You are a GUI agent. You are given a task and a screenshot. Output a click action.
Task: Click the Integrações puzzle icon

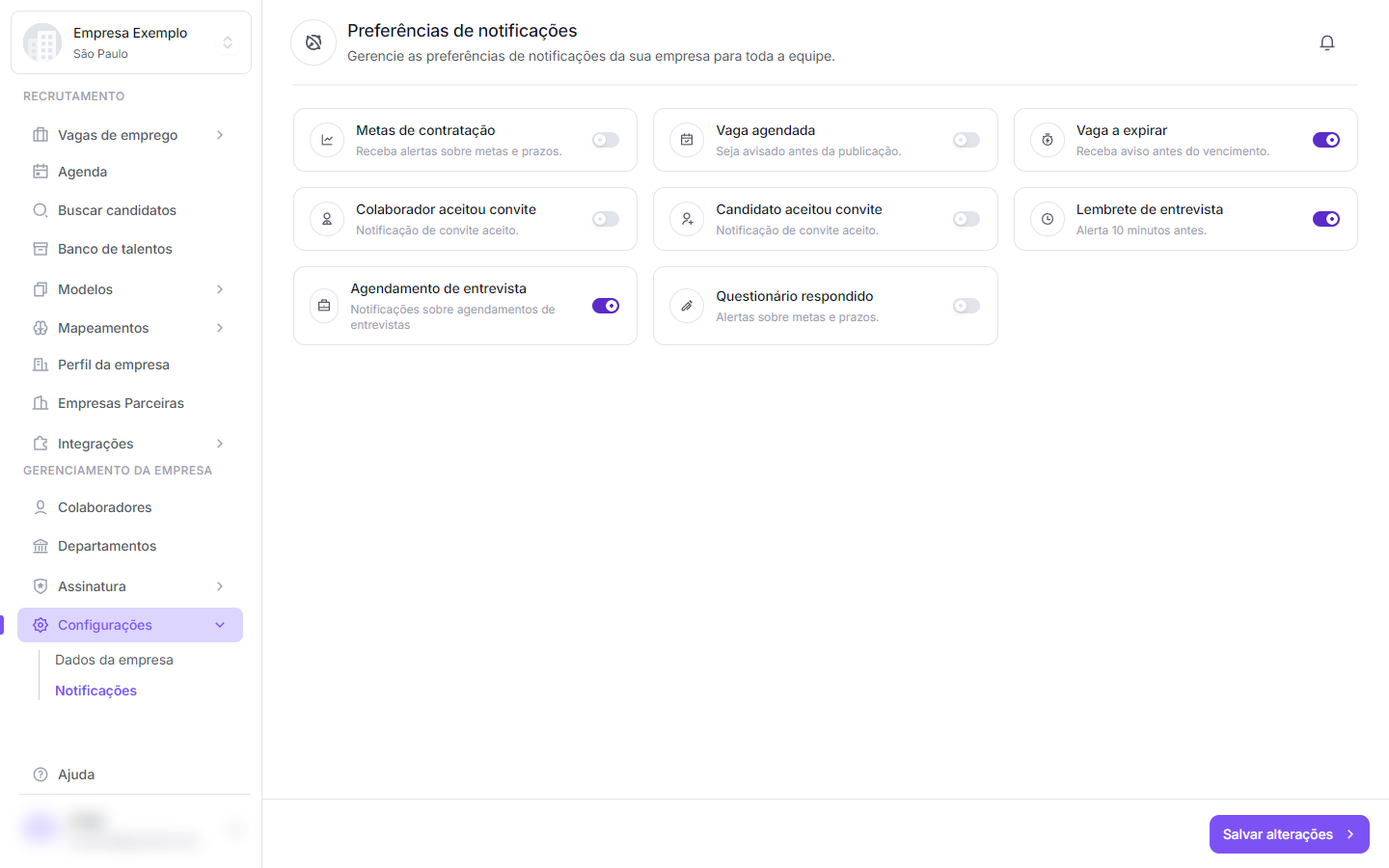click(41, 444)
